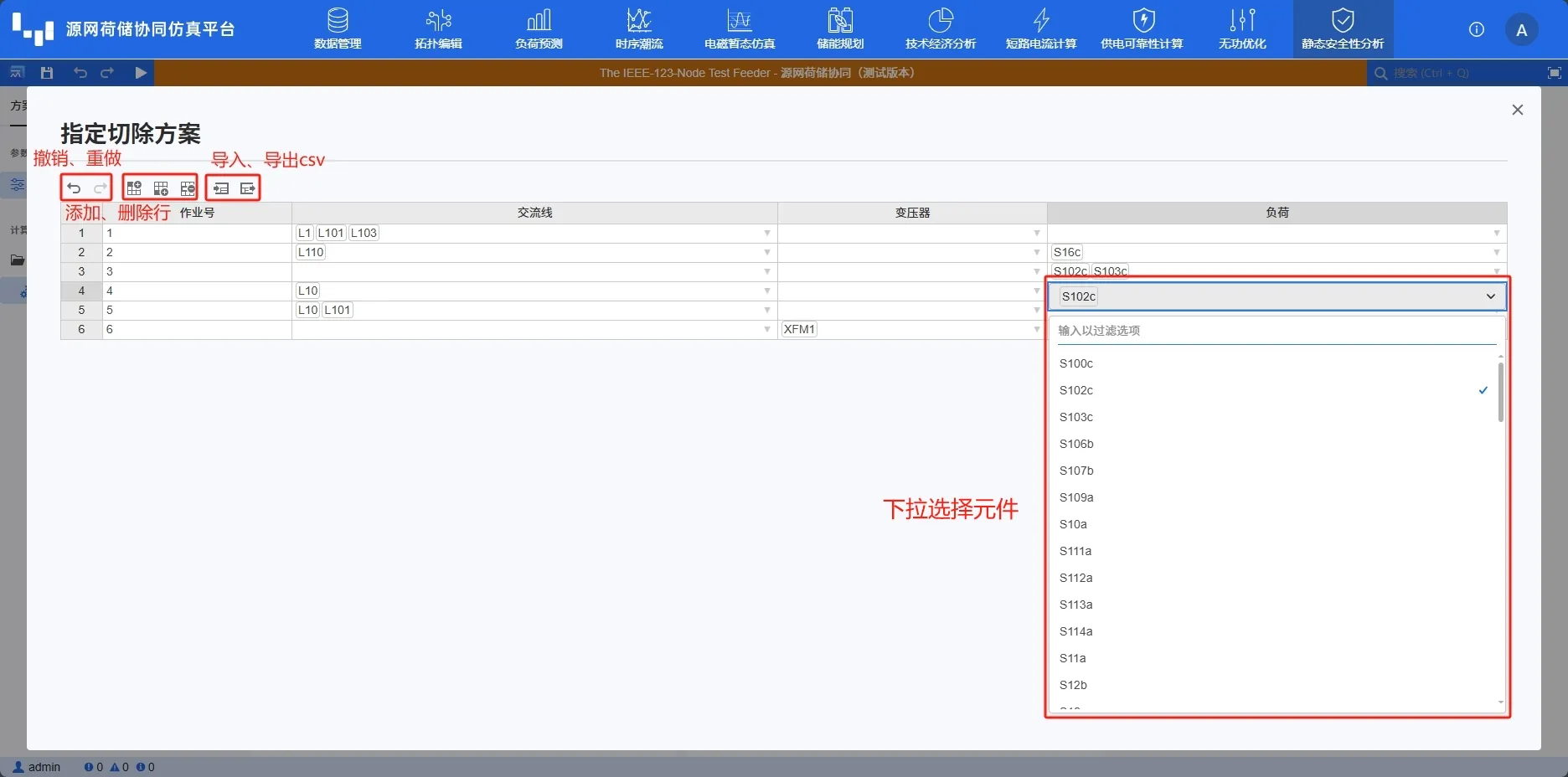Open the 电磁暂态仿真 module
Image resolution: width=1568 pixels, height=777 pixels.
pyautogui.click(x=740, y=29)
